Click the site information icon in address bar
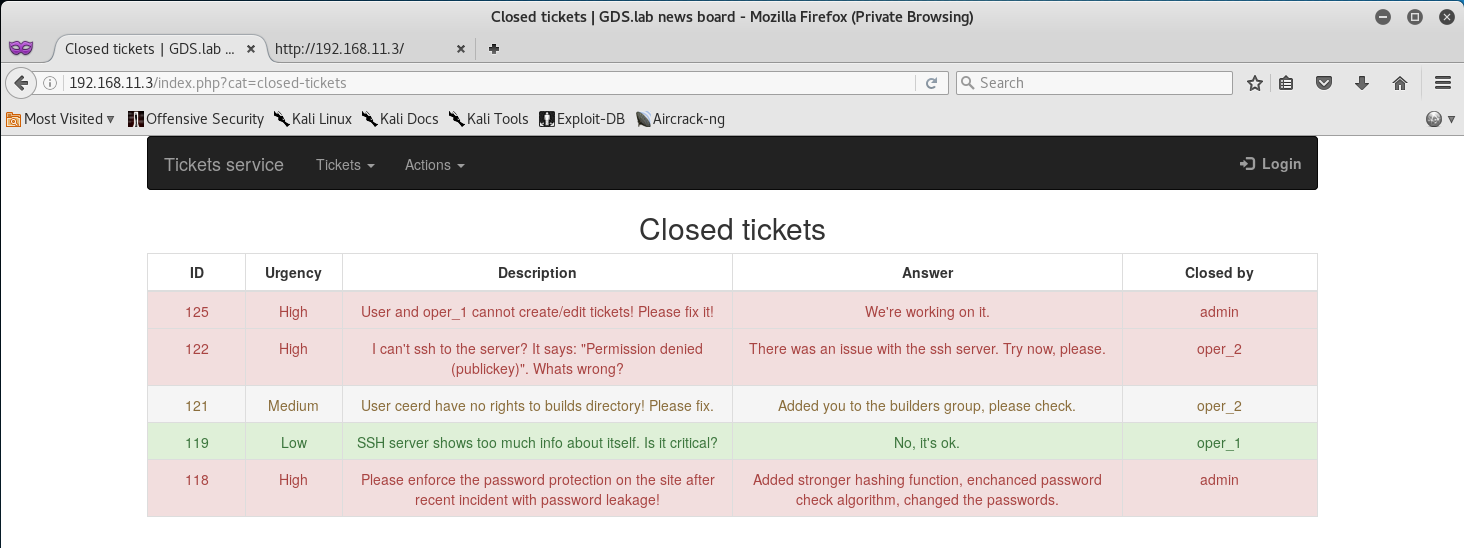This screenshot has height=548, width=1464. coord(49,83)
